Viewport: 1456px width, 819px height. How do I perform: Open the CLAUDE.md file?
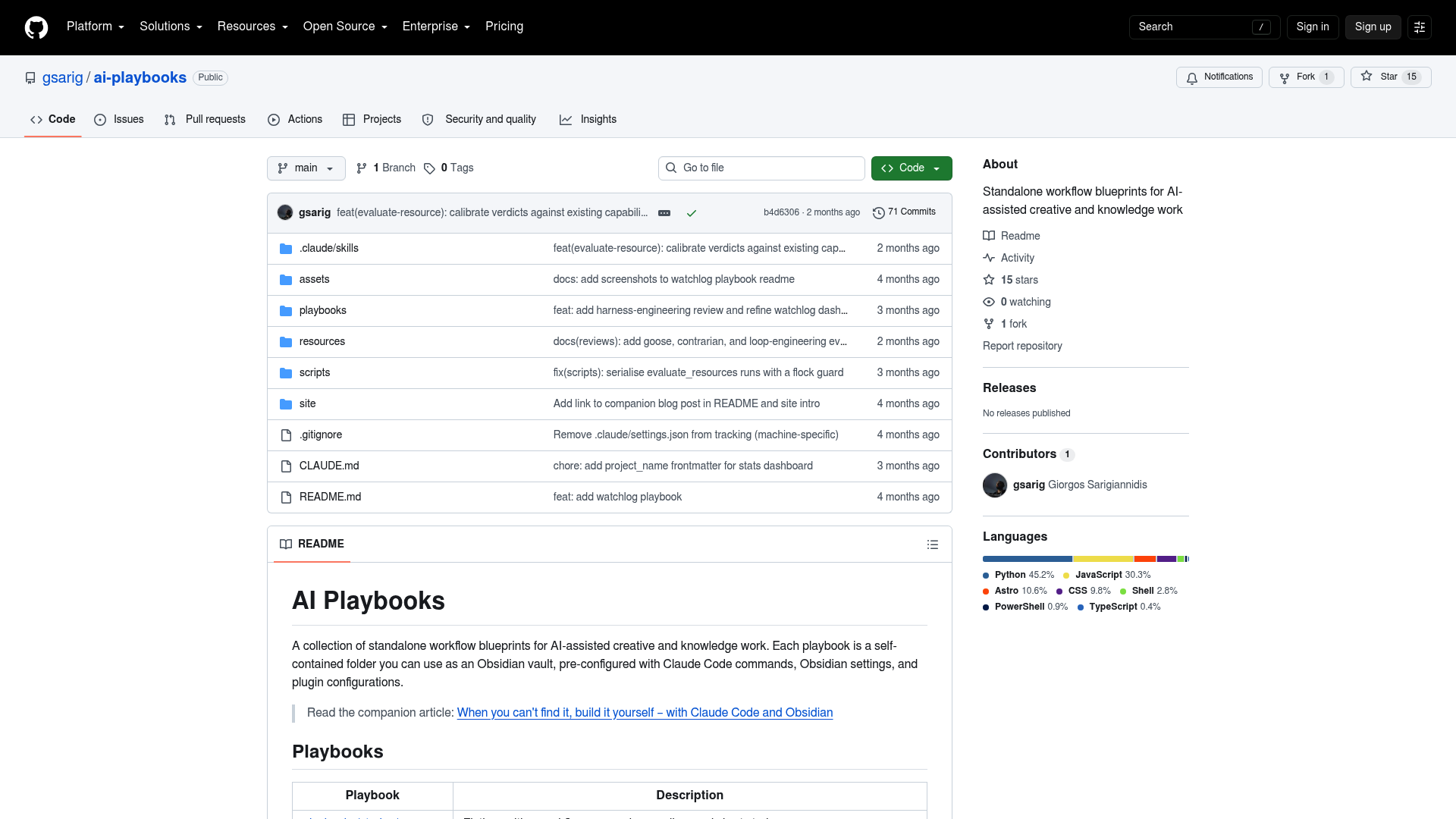coord(329,466)
